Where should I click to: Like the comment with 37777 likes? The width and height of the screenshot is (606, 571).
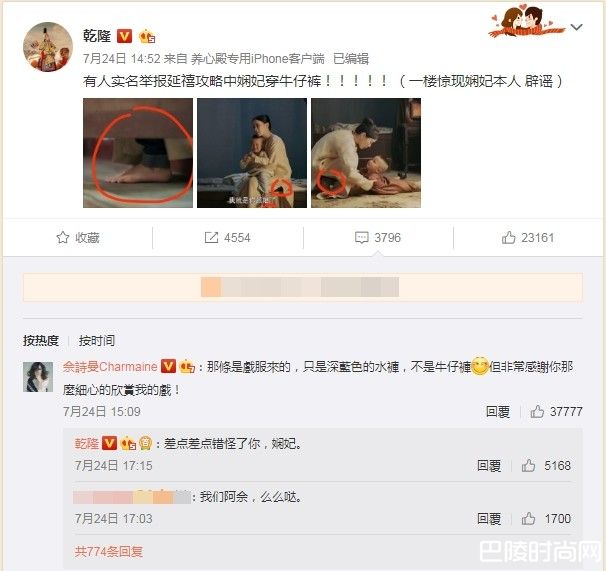tap(537, 412)
